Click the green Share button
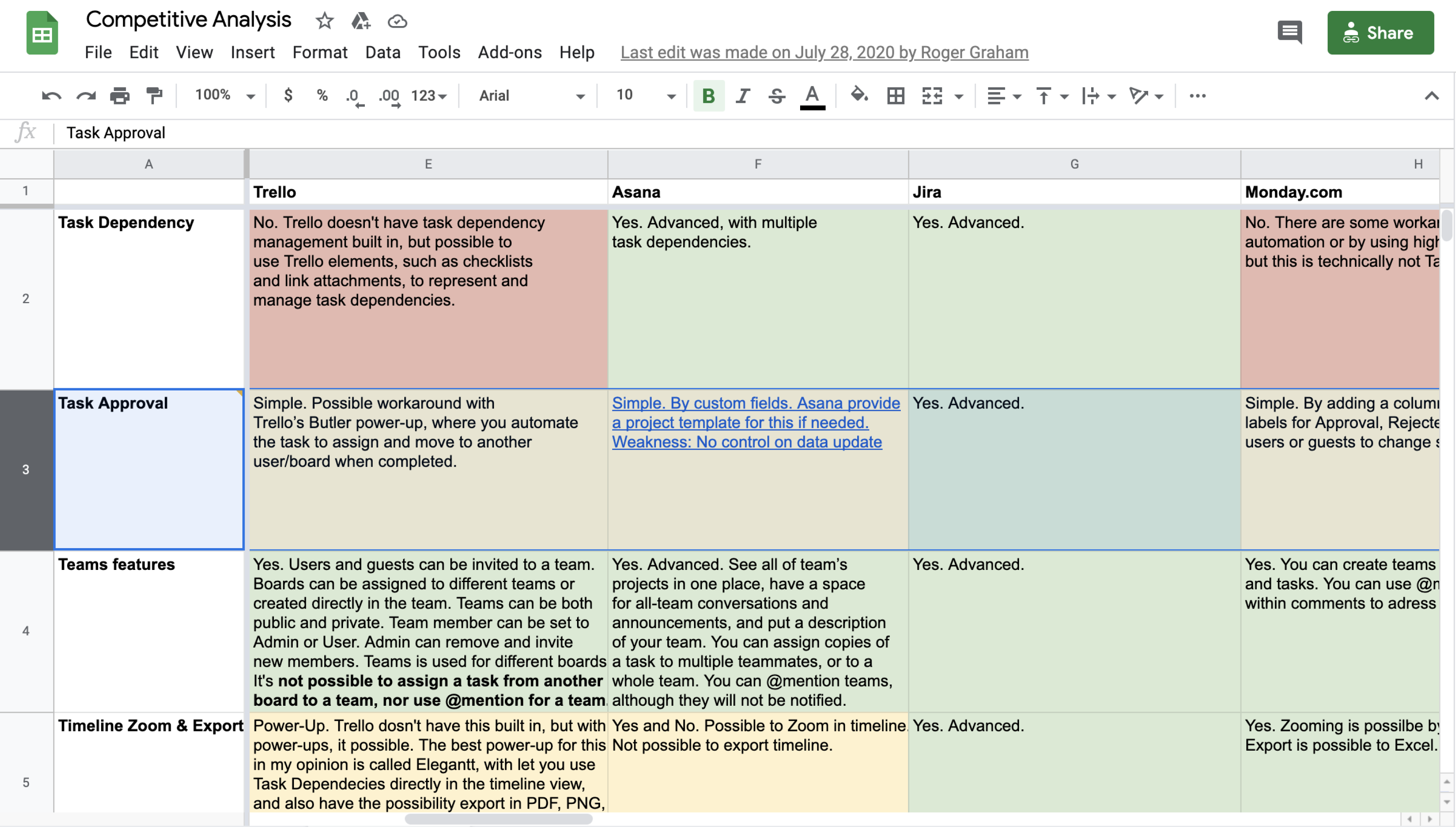This screenshot has height=827, width=1456. pos(1380,32)
